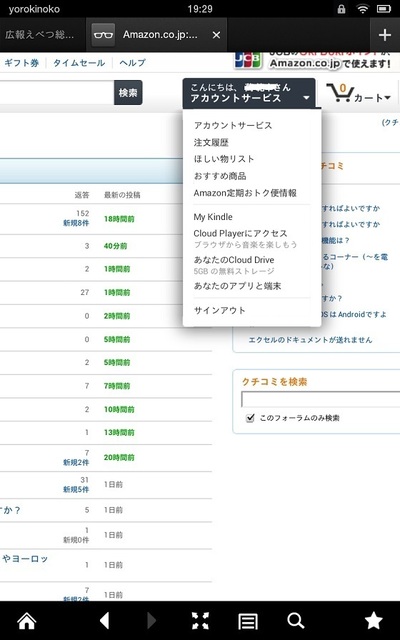Open あなたのCloud Drive menu entry
The height and width of the screenshot is (640, 400).
234,260
